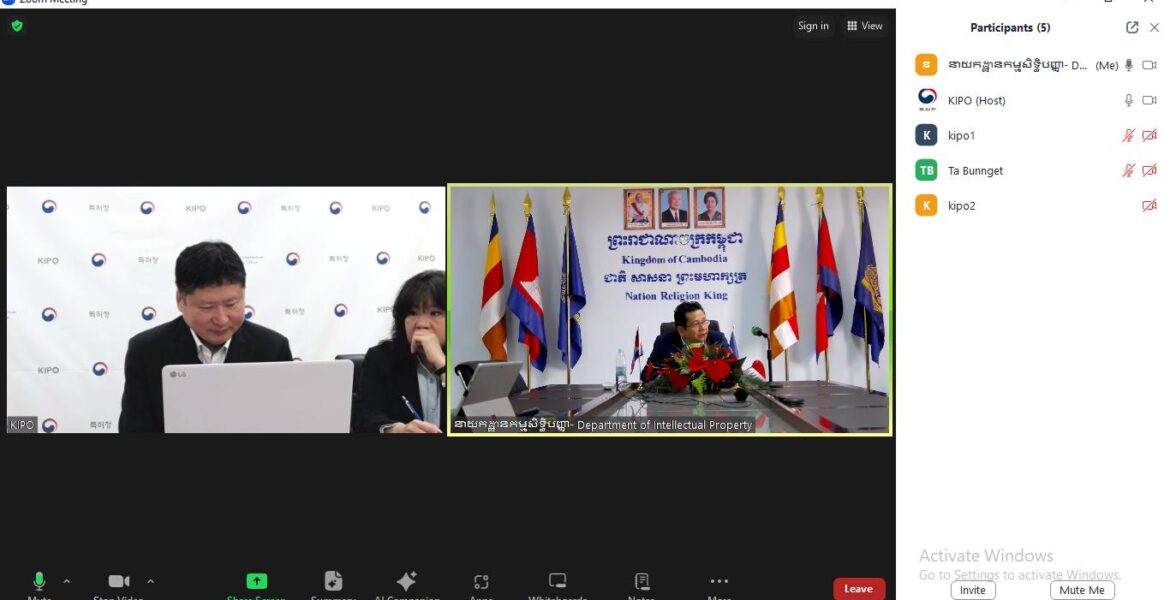Select the KIPO video tile
The width and height of the screenshot is (1170, 600).
pos(226,310)
